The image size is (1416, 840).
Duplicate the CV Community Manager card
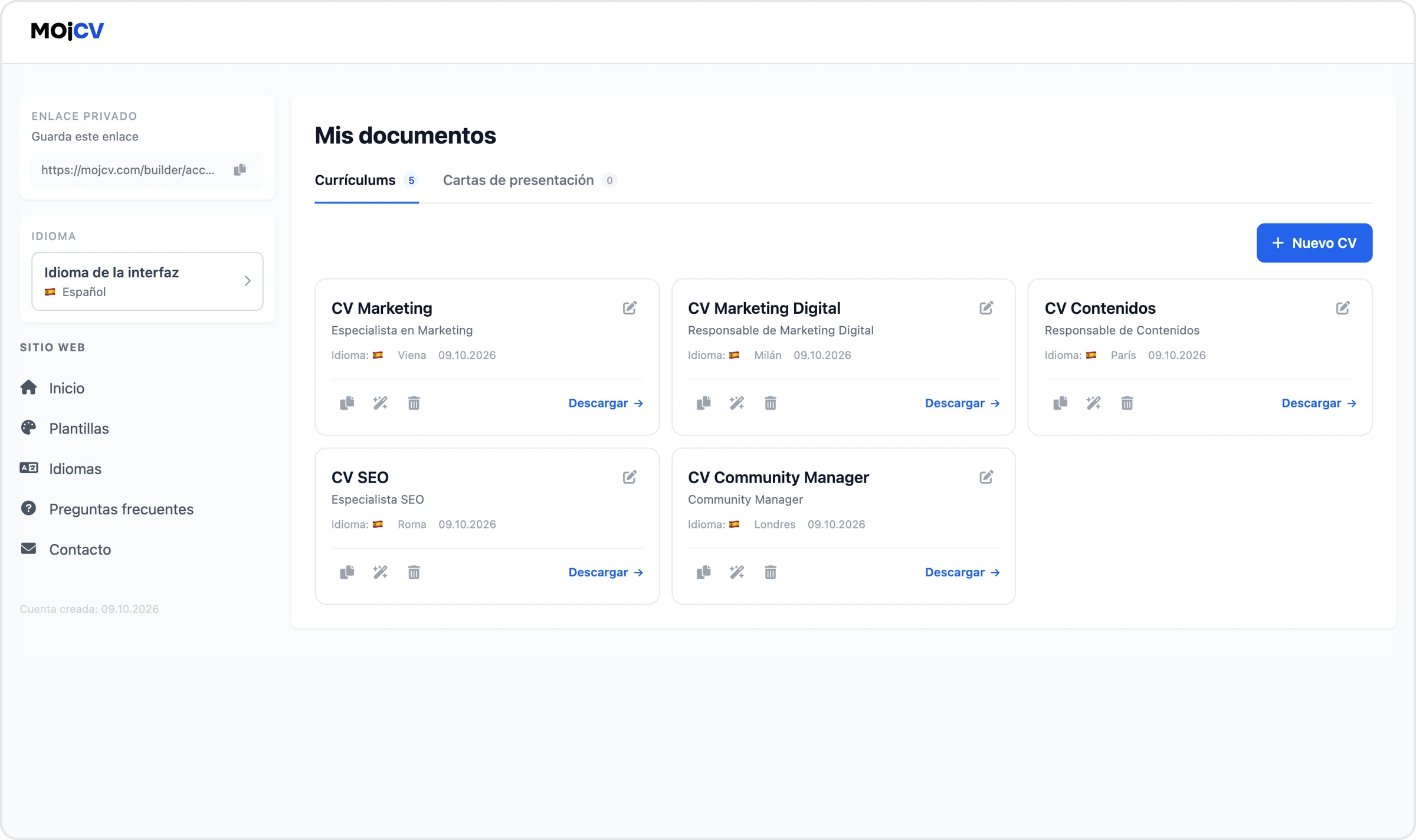point(703,572)
